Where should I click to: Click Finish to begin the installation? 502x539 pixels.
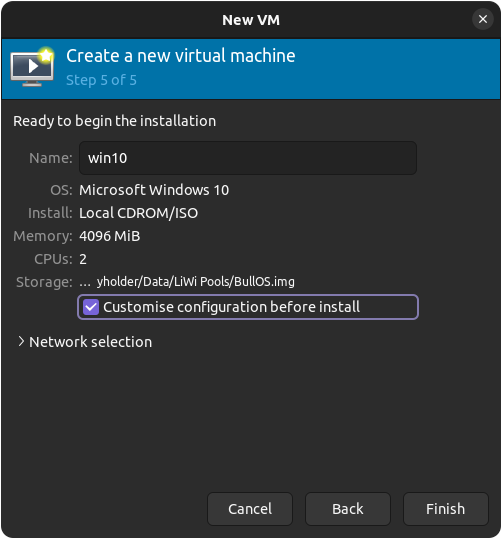[446, 509]
